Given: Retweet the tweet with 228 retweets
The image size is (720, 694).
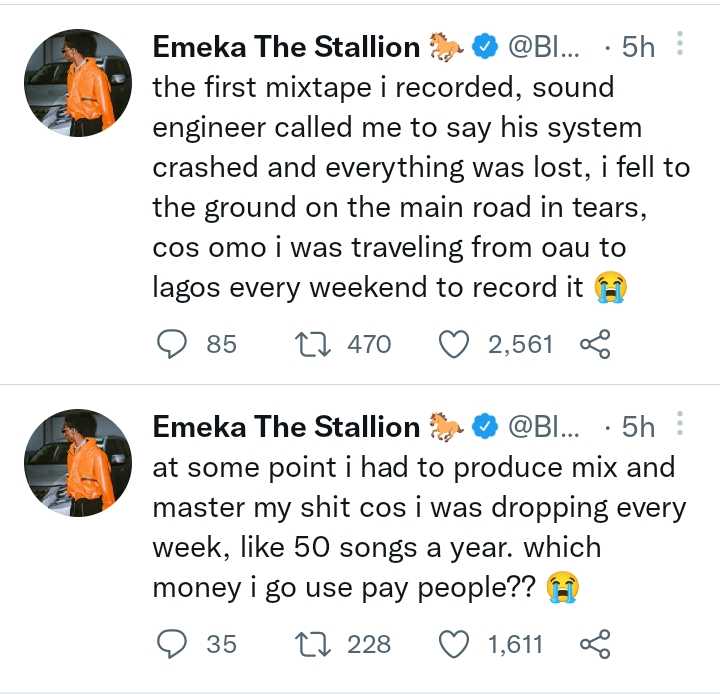Looking at the screenshot, I should (x=314, y=644).
